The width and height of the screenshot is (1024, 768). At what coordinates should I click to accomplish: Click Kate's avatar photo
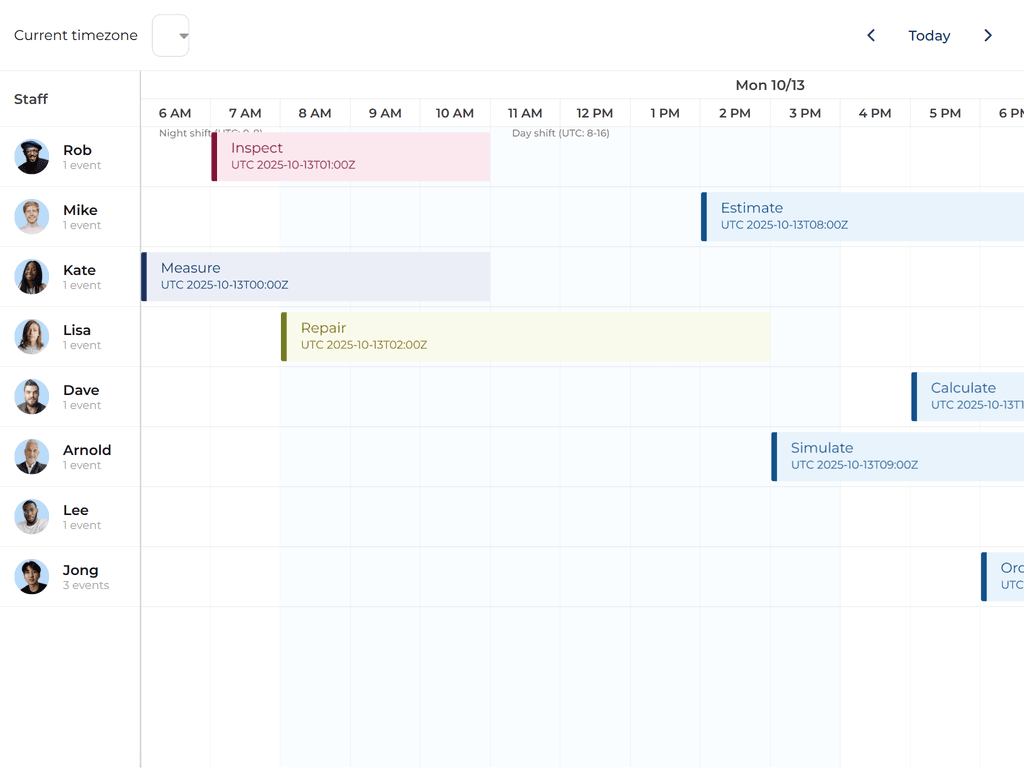(32, 277)
